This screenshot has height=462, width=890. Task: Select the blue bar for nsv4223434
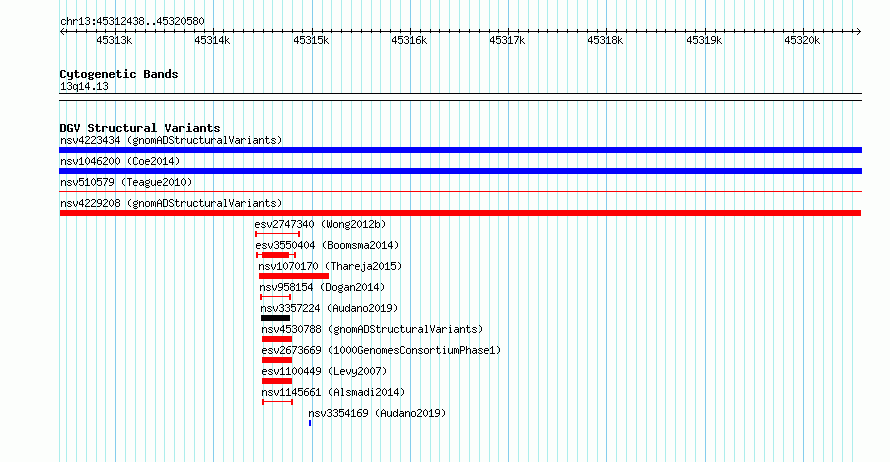tap(460, 150)
